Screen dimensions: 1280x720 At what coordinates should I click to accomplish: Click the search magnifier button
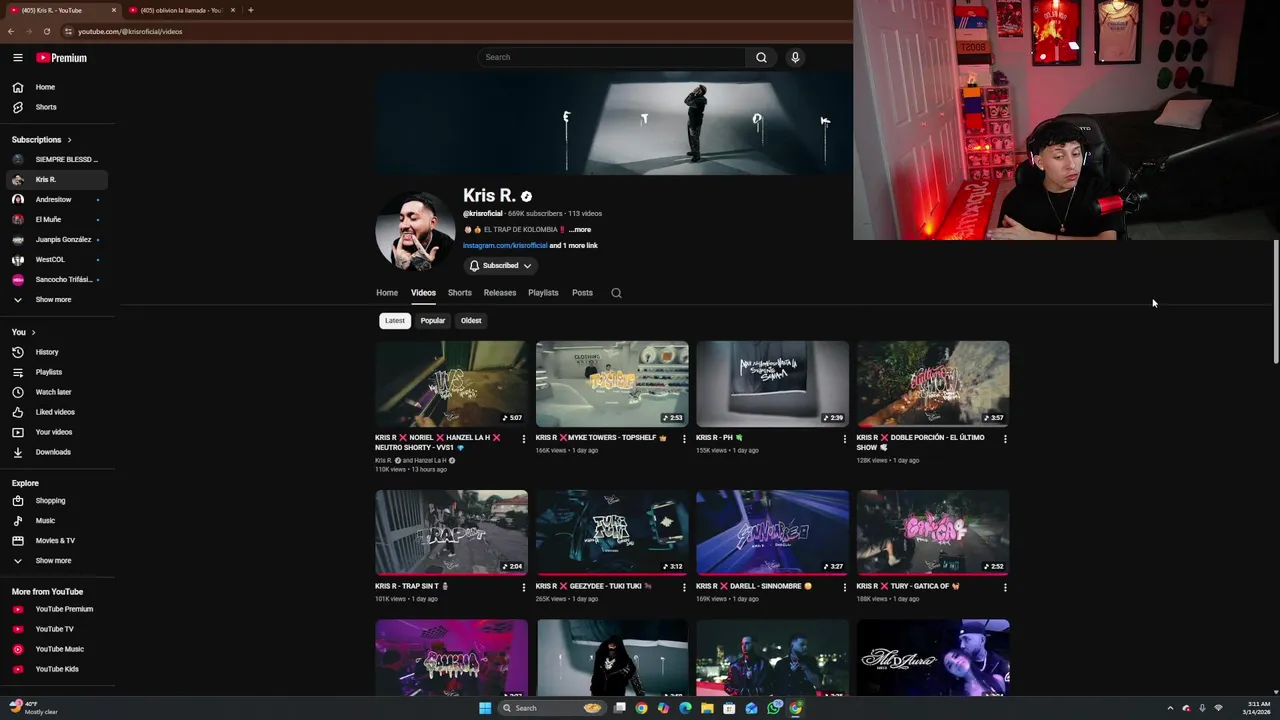pos(761,57)
